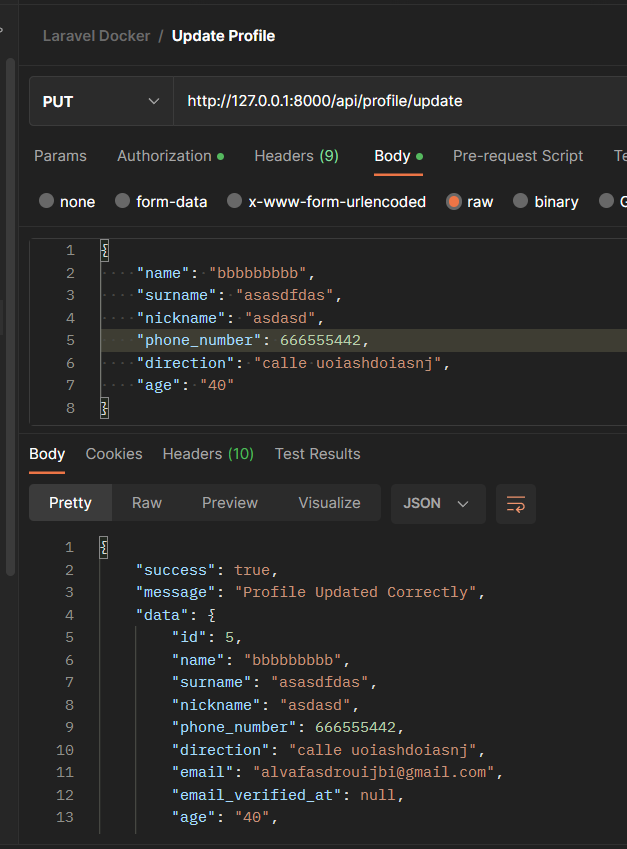
Task: Activate word wrap in the response viewer
Action: pyautogui.click(x=515, y=504)
